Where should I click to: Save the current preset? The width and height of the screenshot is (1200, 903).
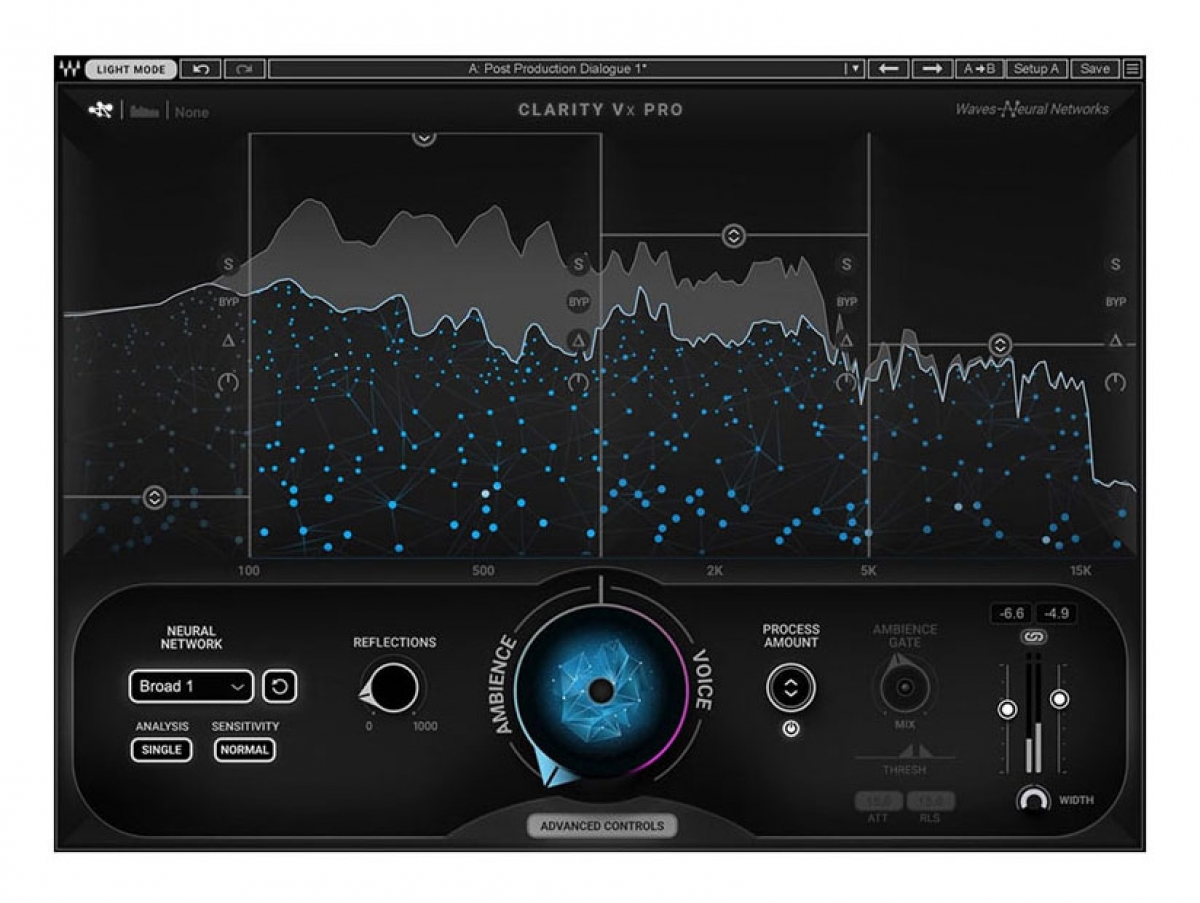pyautogui.click(x=1095, y=69)
